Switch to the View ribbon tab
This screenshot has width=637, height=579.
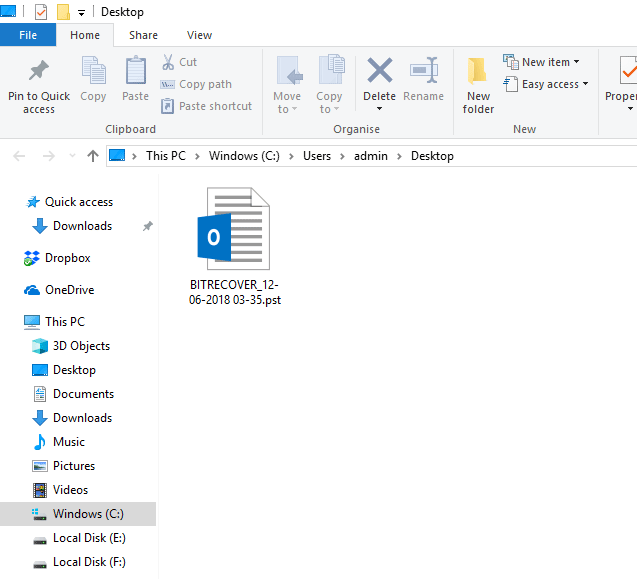pos(199,35)
